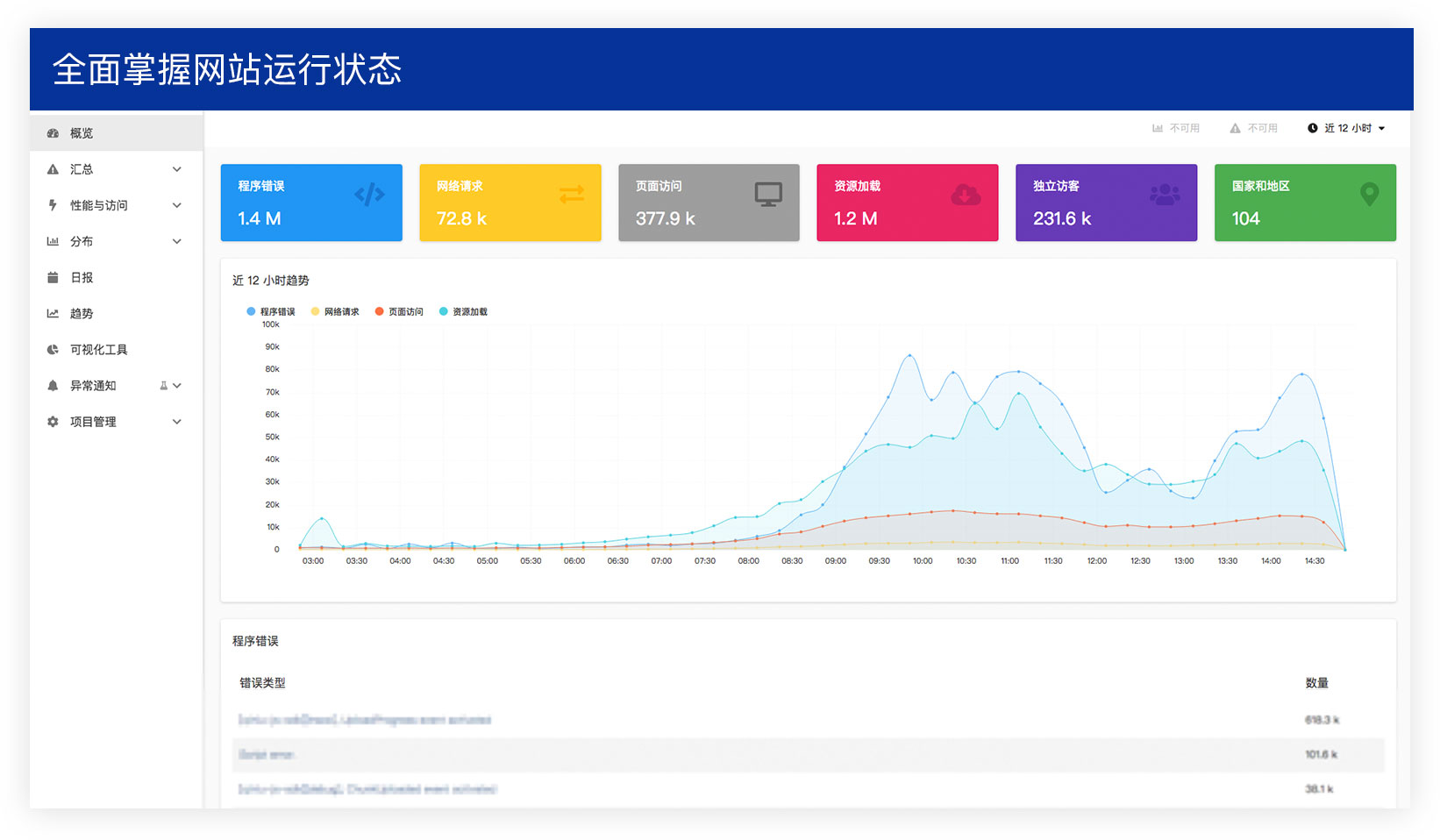This screenshot has width=1440, height=840.
Task: Open the 国家和地区 104 stat card
Action: pos(1305,203)
